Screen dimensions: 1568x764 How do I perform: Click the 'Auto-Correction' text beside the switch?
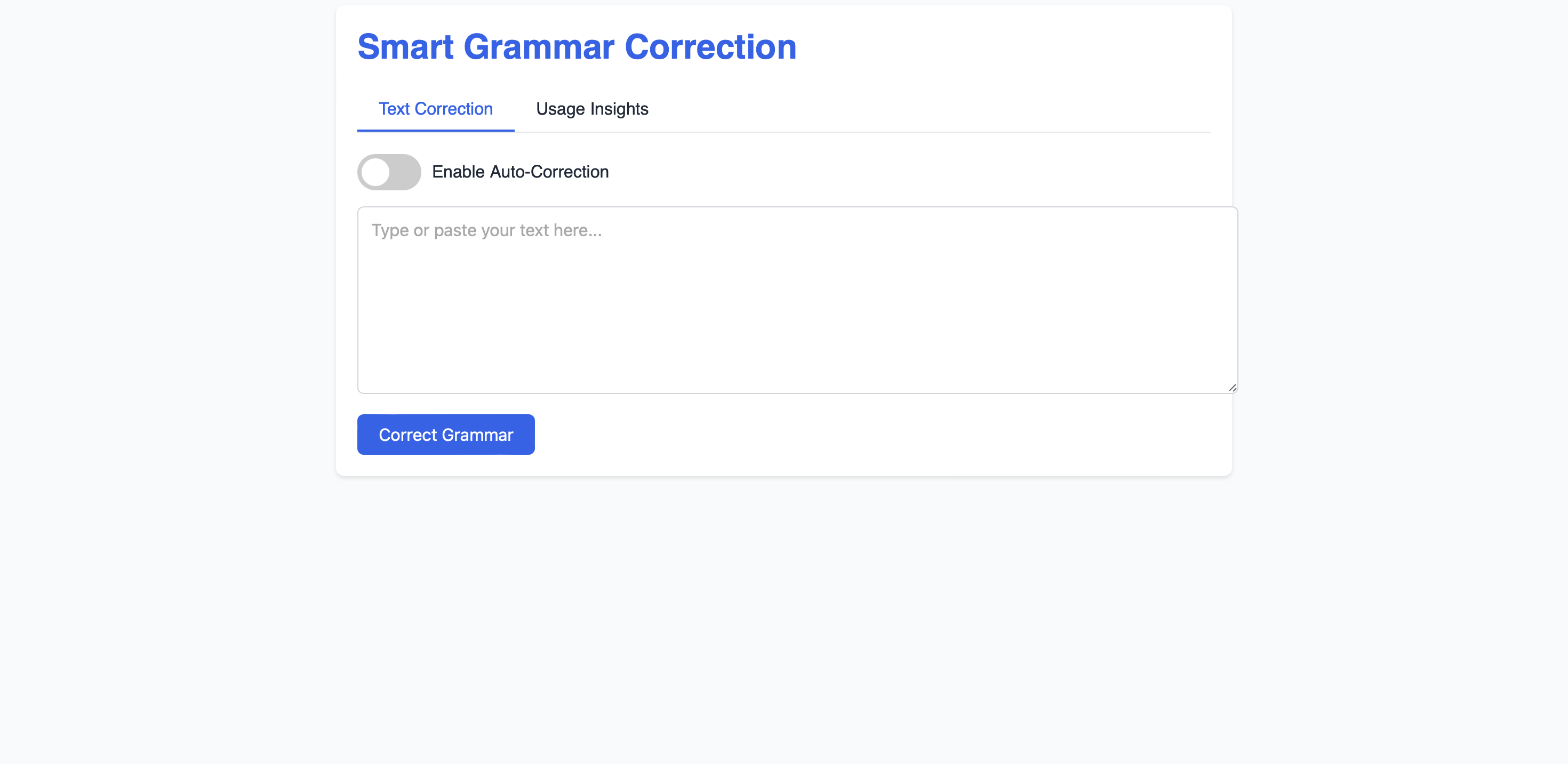coord(549,172)
